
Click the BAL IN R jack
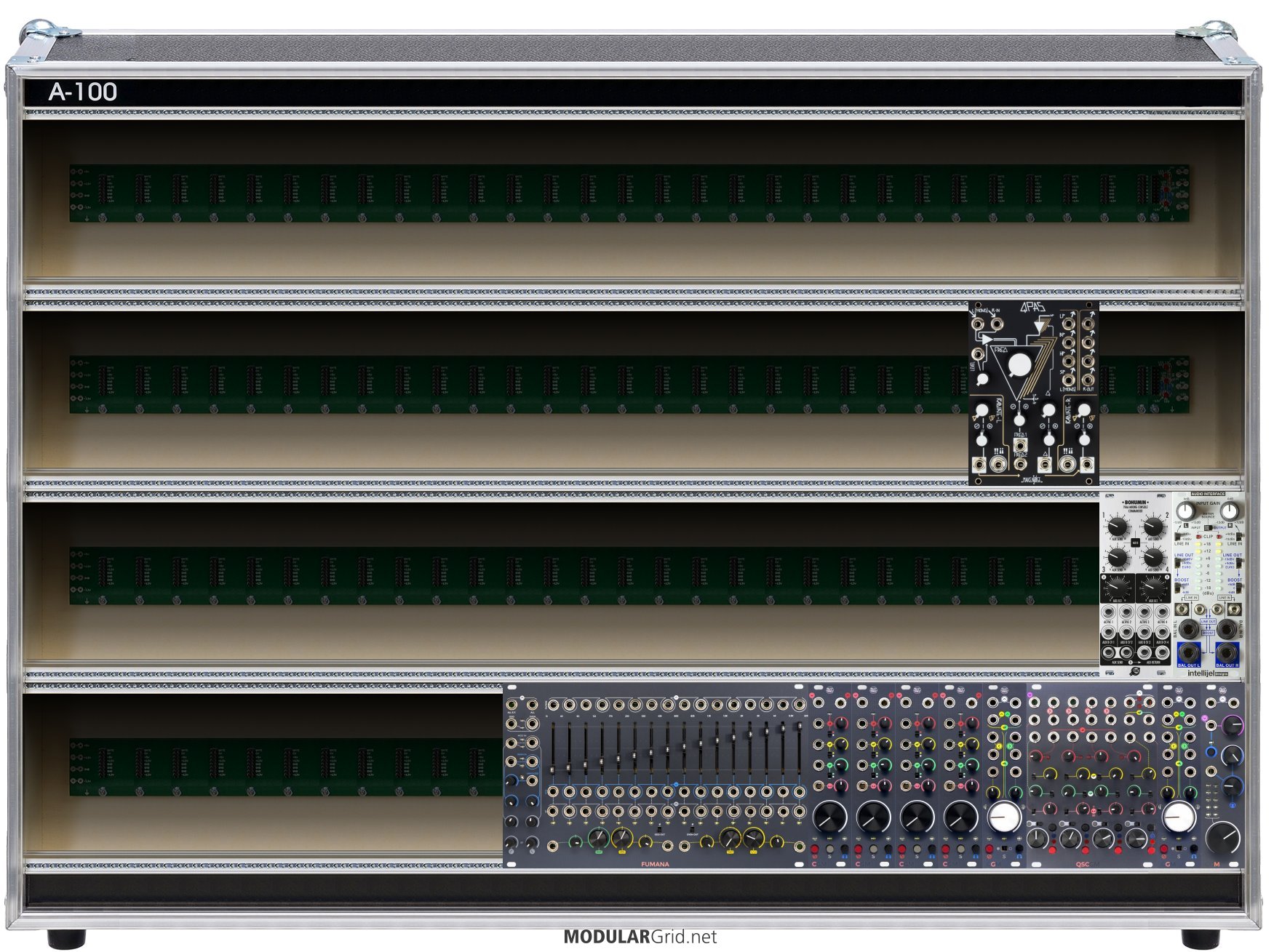coord(1227,629)
